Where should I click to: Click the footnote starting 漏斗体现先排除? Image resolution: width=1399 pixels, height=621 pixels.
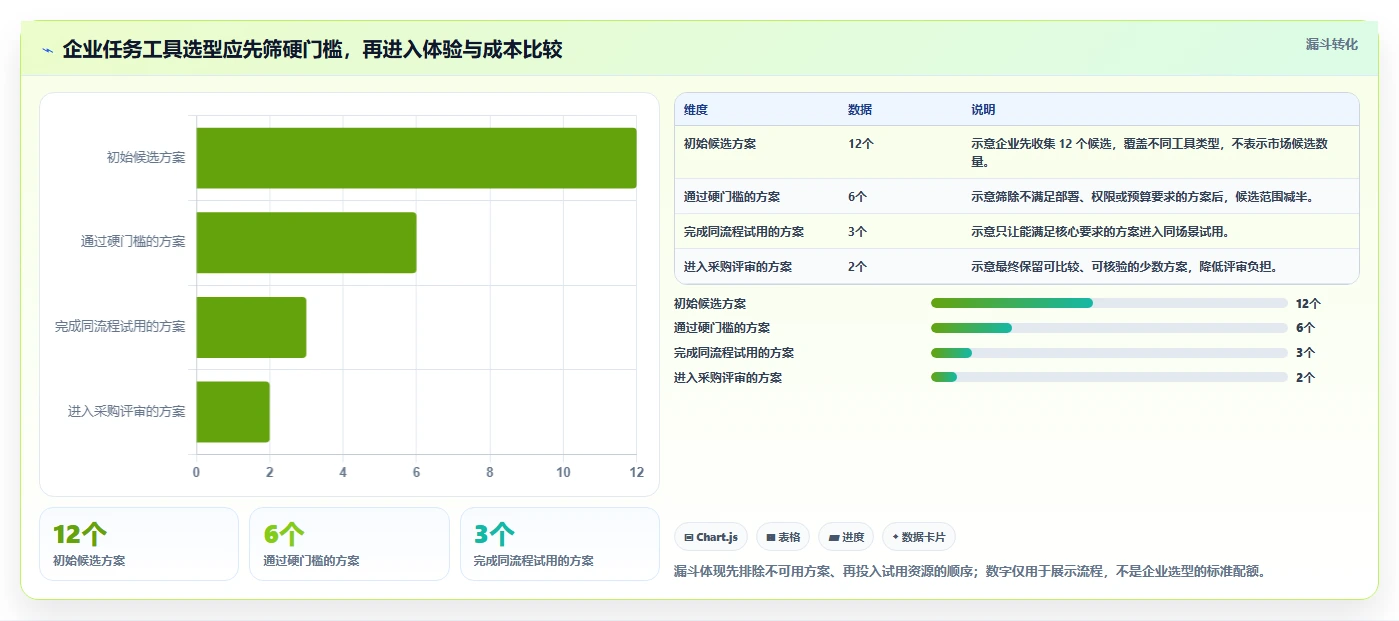click(x=971, y=572)
